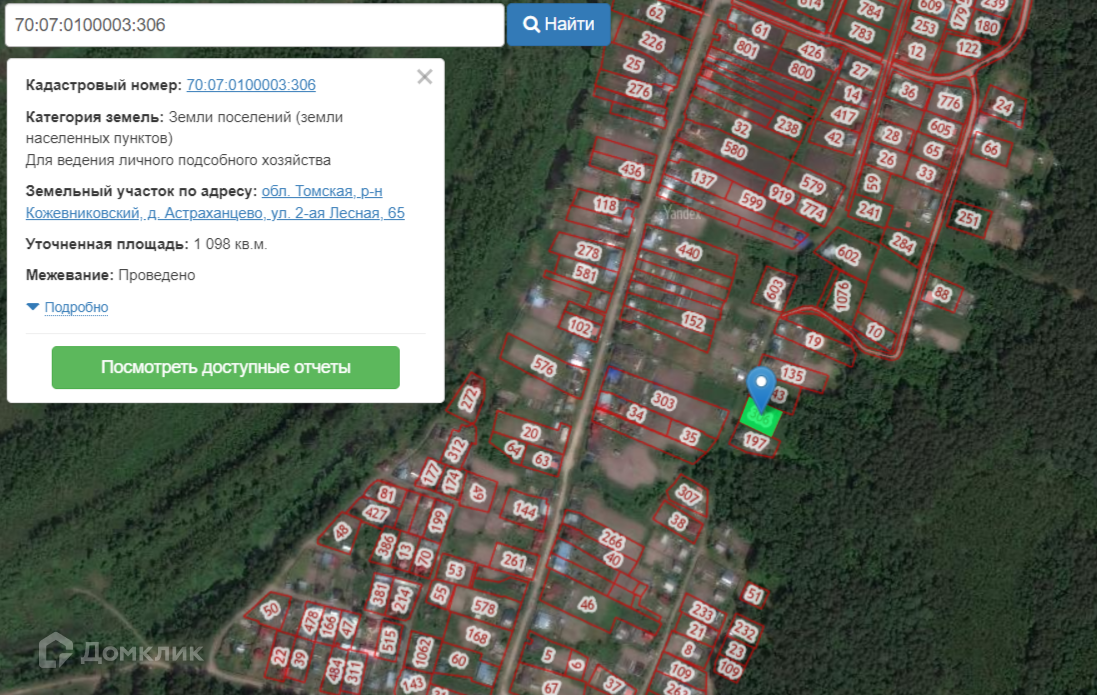The width and height of the screenshot is (1097, 695).
Task: Click the magnifier icon in search button
Action: pos(532,24)
